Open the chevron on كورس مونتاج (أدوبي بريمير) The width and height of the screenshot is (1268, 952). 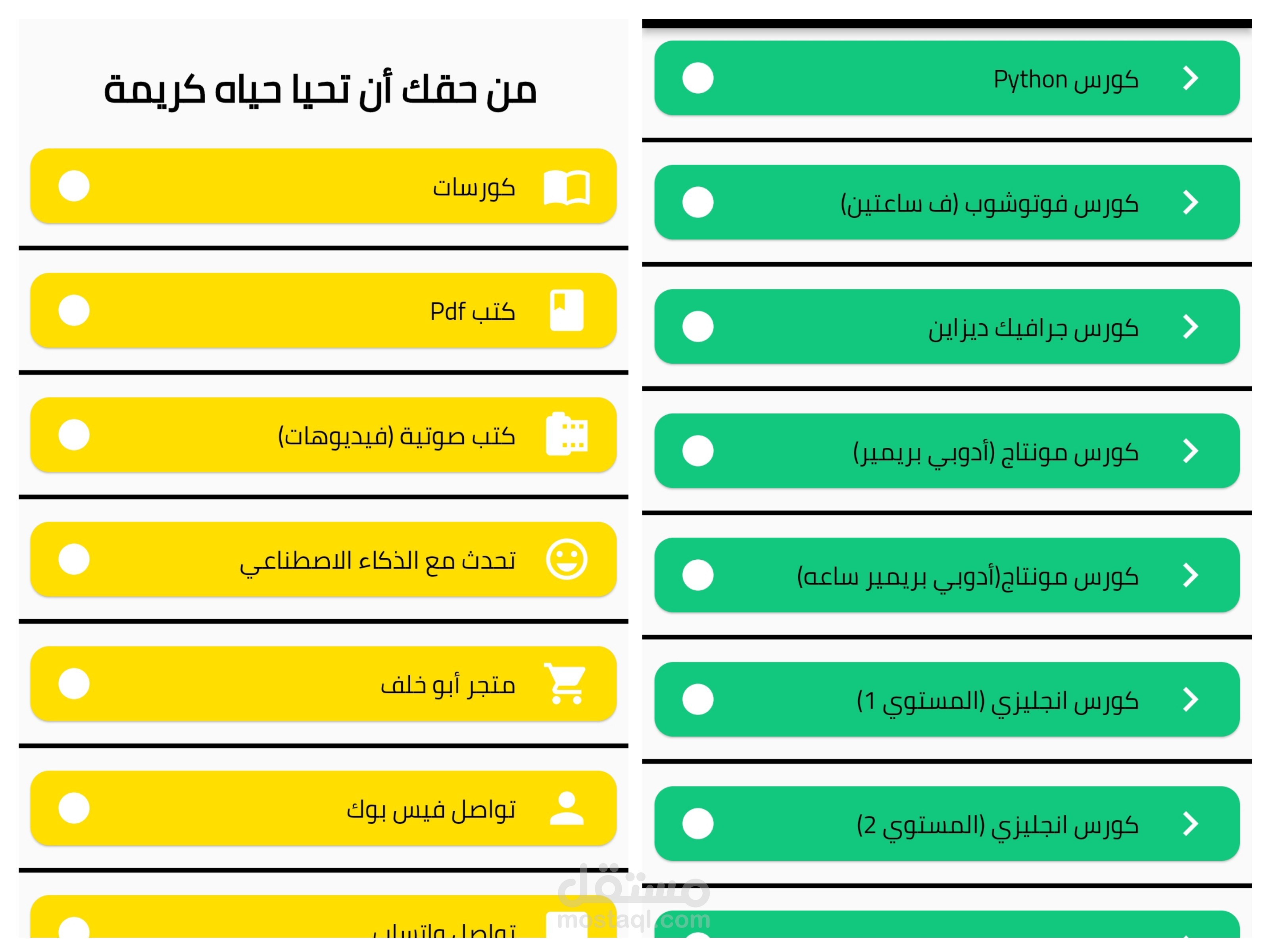1191,451
